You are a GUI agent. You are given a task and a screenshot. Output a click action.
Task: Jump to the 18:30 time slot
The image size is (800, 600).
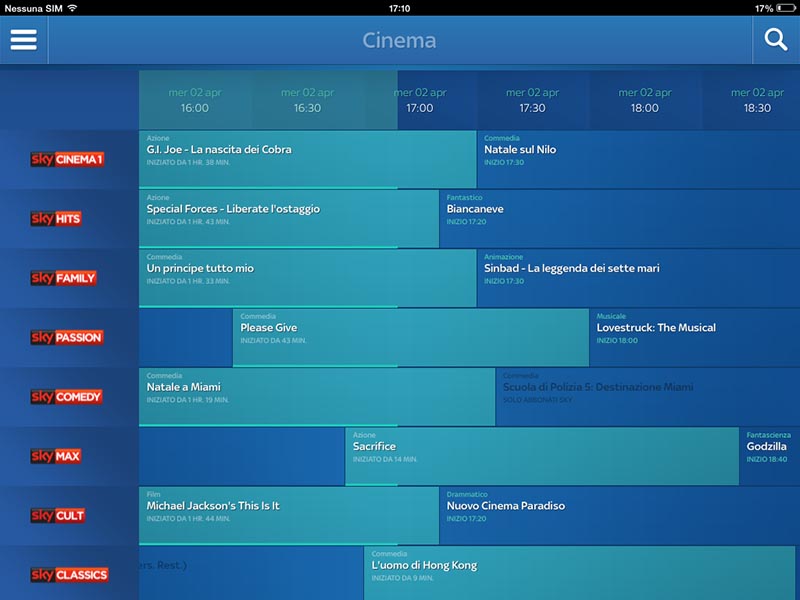(x=751, y=100)
